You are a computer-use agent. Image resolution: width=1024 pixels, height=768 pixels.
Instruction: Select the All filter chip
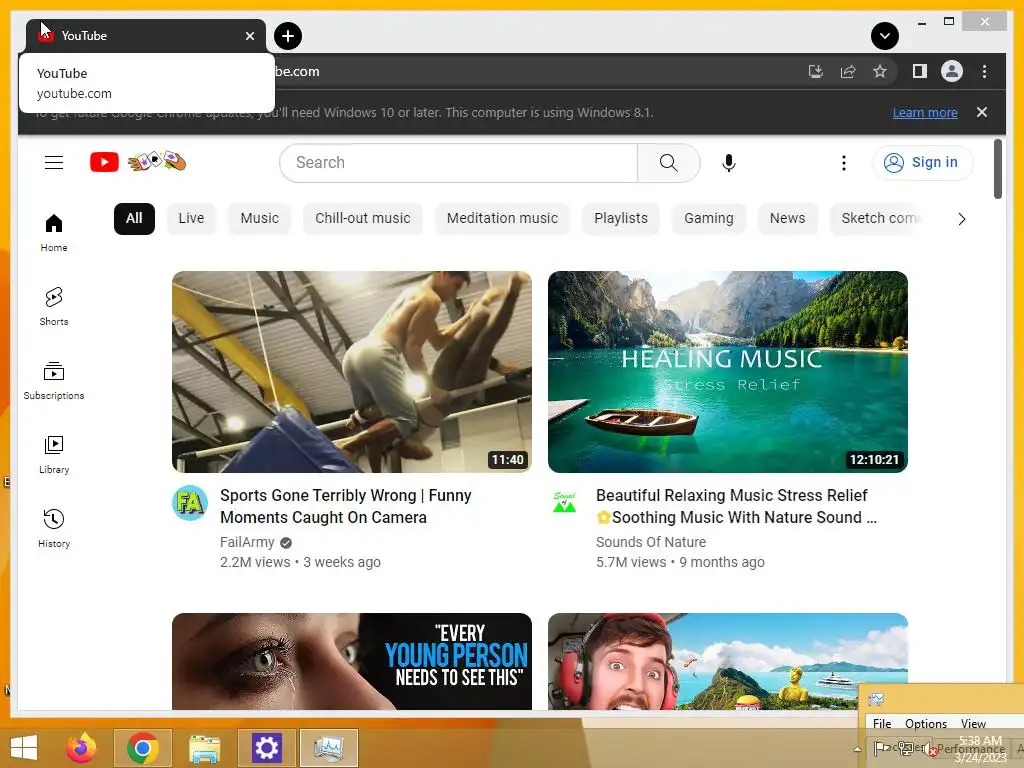(134, 218)
